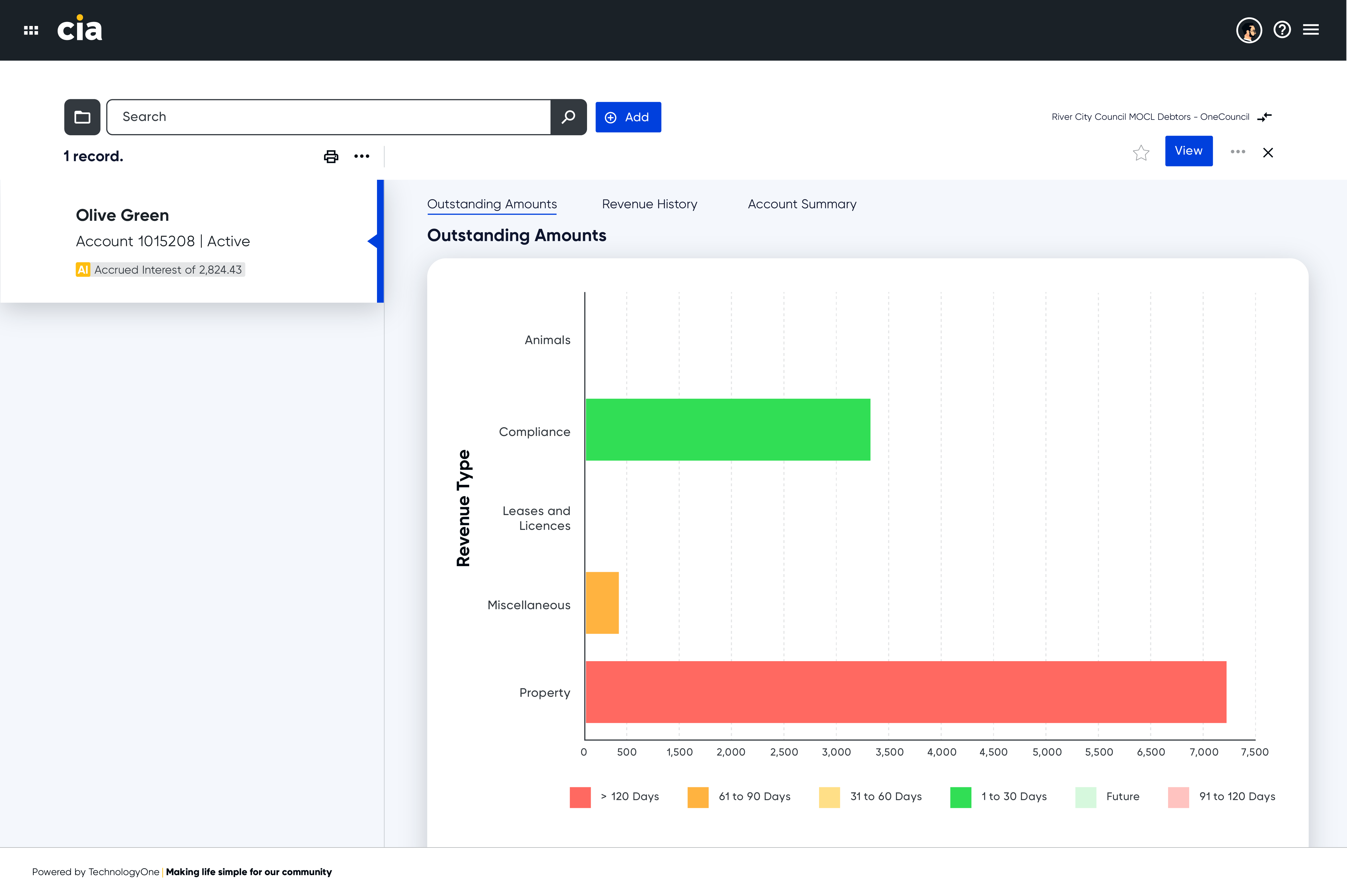Open the app grid launcher icon

tap(31, 30)
